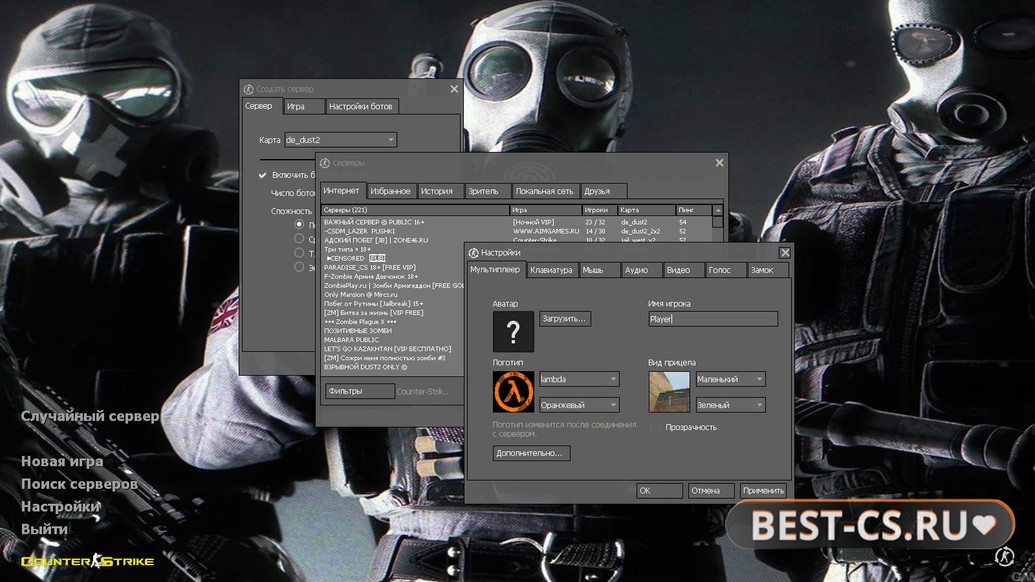This screenshot has width=1035, height=582.
Task: Click the icon in Create Server title bar
Action: coord(248,89)
